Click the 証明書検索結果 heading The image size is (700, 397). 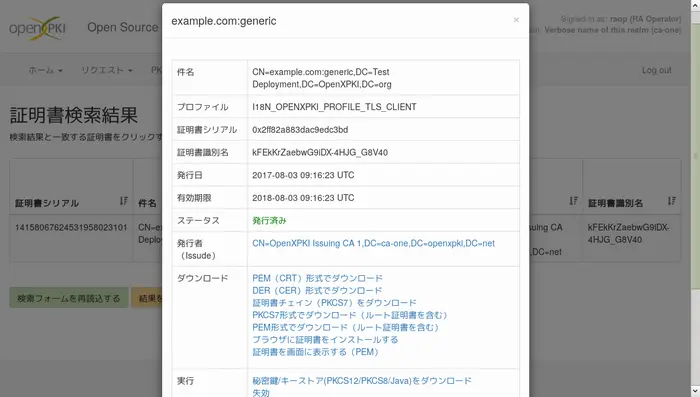pyautogui.click(x=74, y=116)
